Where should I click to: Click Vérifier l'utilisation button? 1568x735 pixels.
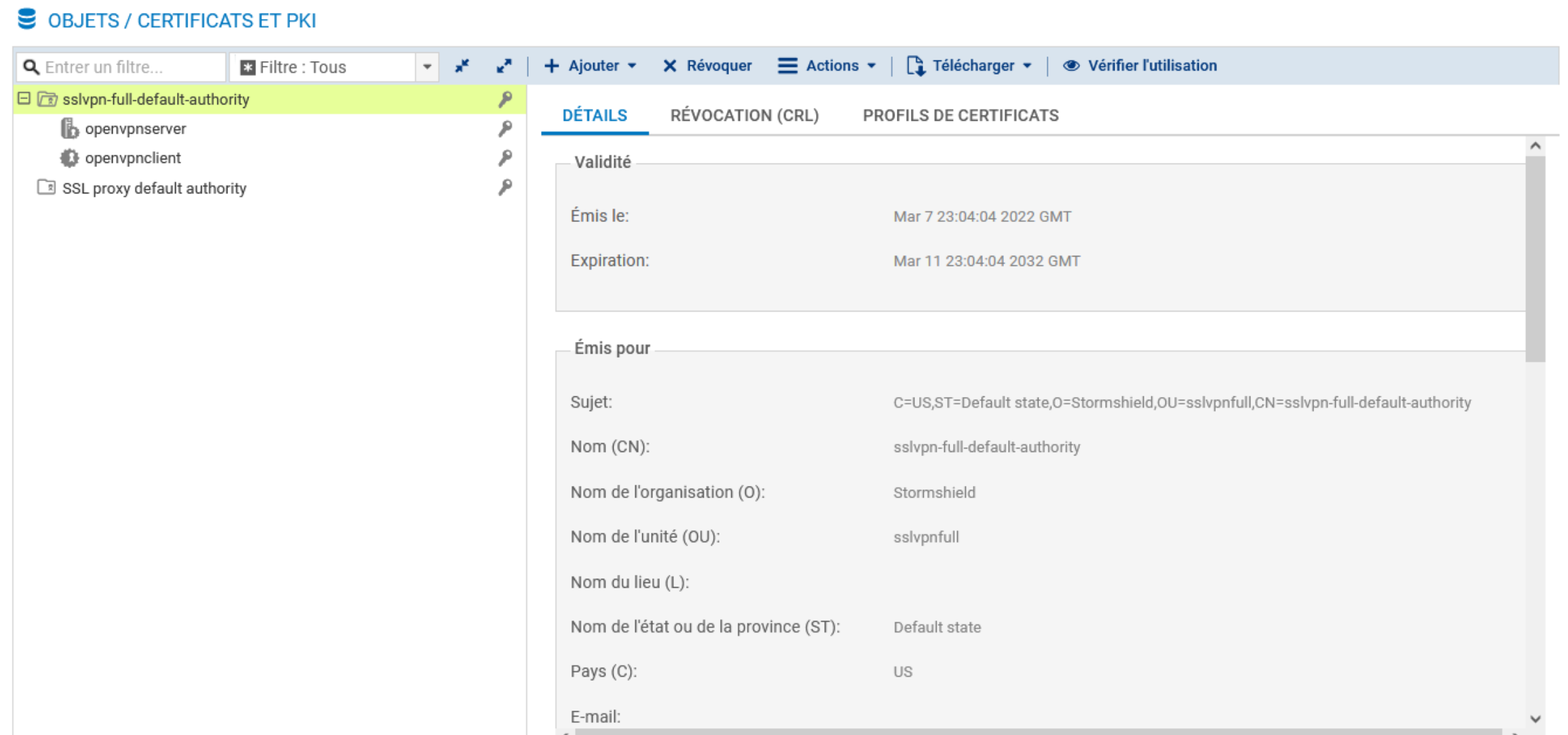pos(1140,66)
